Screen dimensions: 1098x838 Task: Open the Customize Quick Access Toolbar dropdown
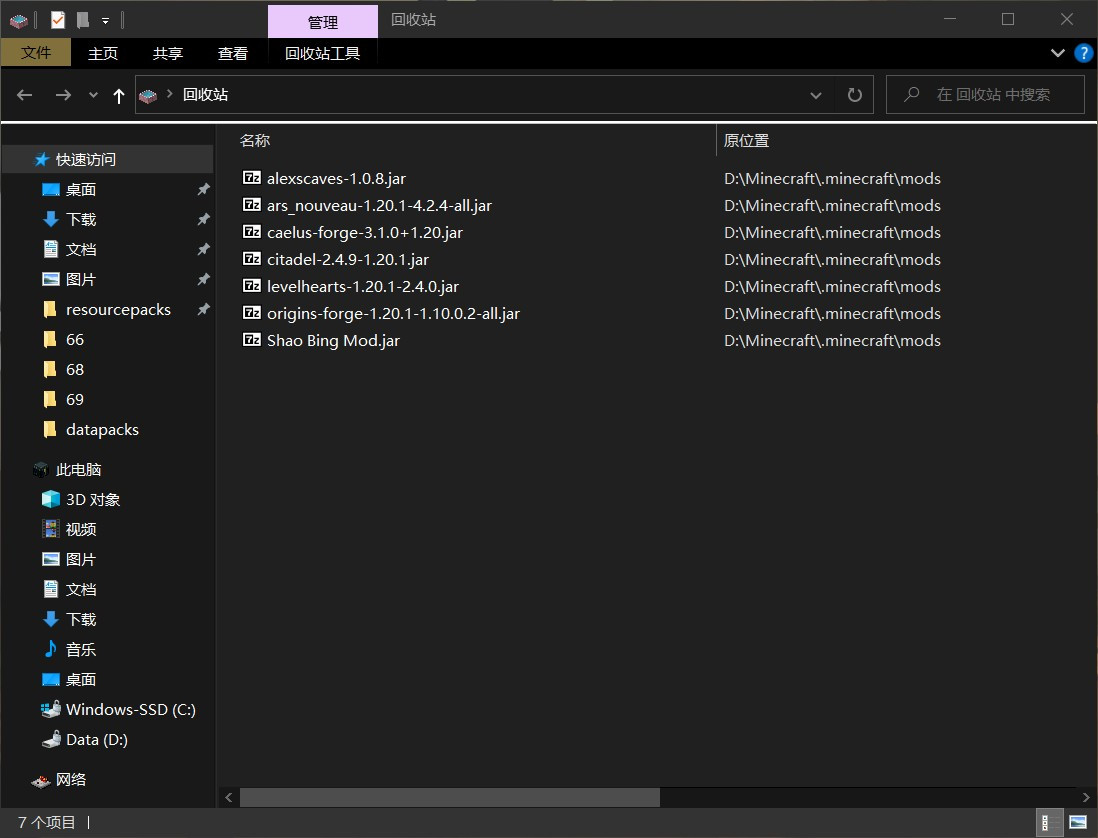pyautogui.click(x=105, y=21)
